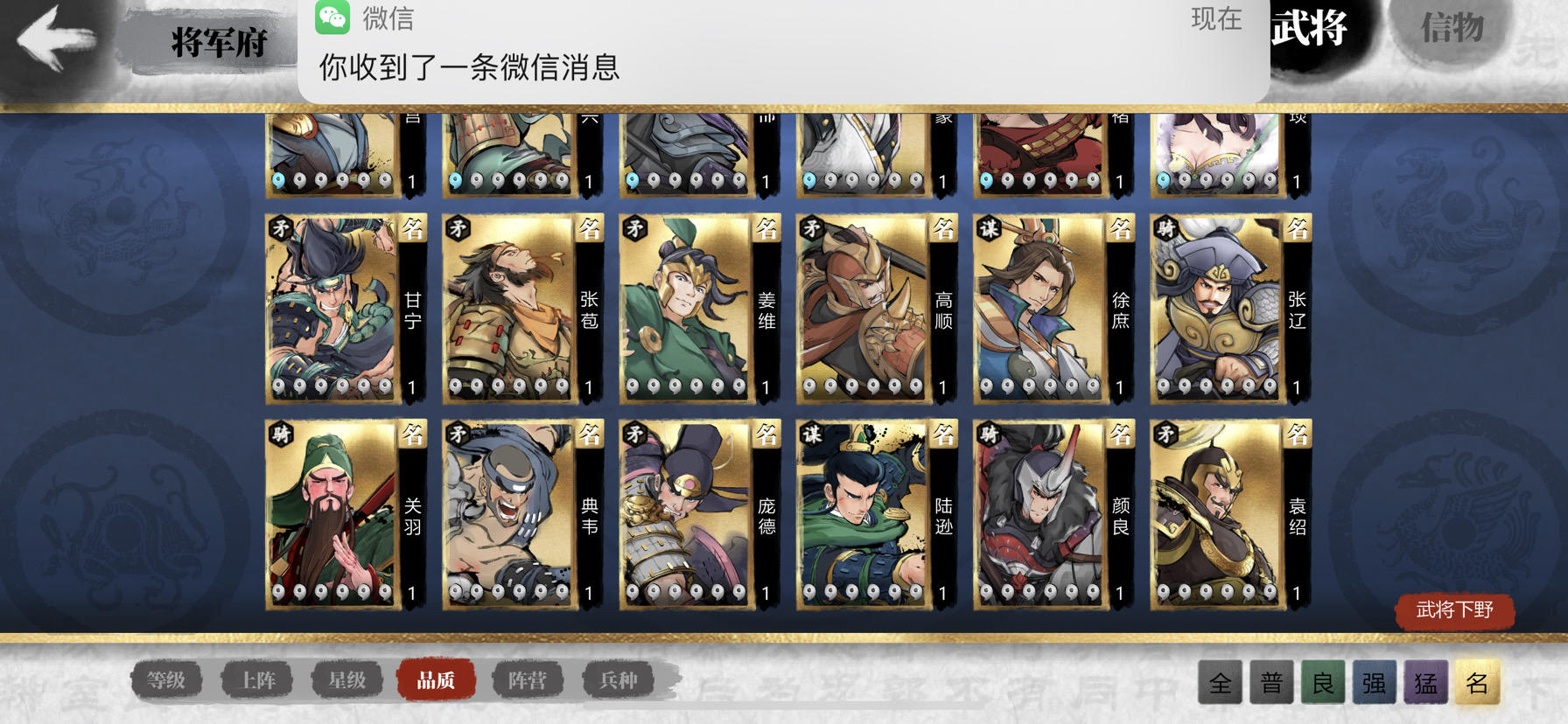Choose the 陆逊 strategist card
The height and width of the screenshot is (724, 1568).
click(877, 514)
